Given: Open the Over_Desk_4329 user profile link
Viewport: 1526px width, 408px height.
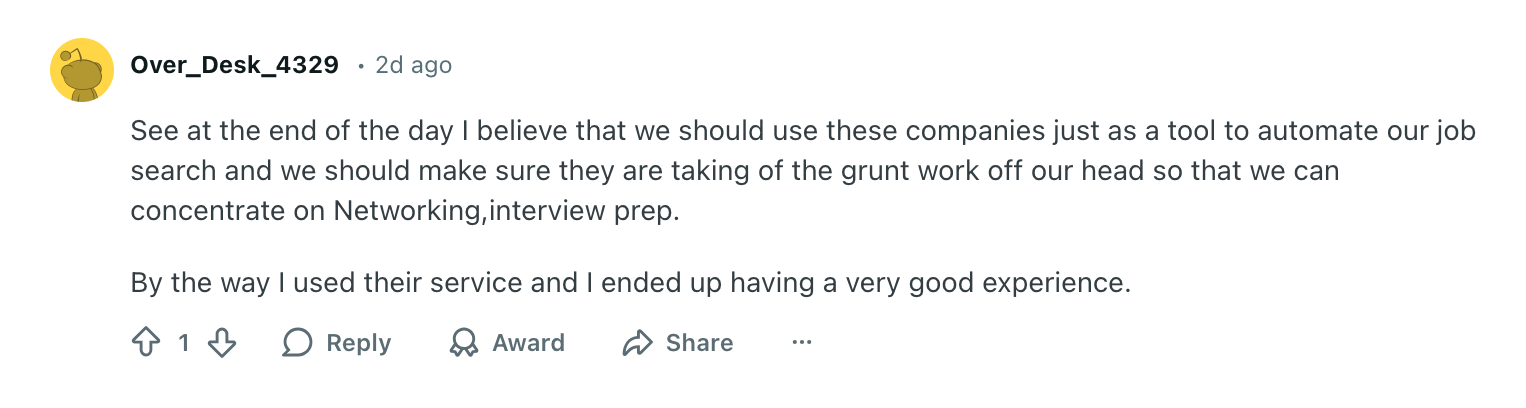Looking at the screenshot, I should tap(234, 66).
